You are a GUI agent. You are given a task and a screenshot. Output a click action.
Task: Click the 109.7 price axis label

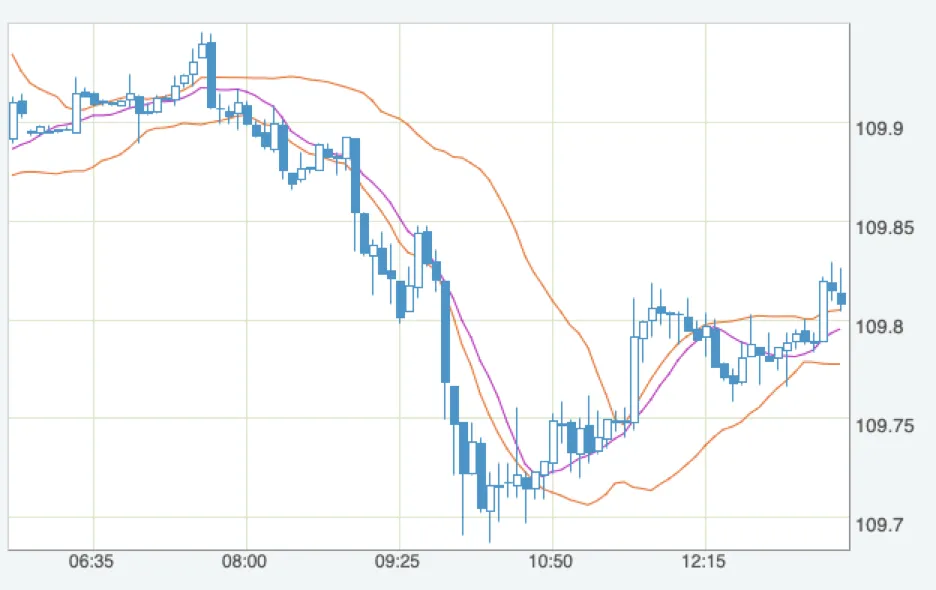[879, 525]
